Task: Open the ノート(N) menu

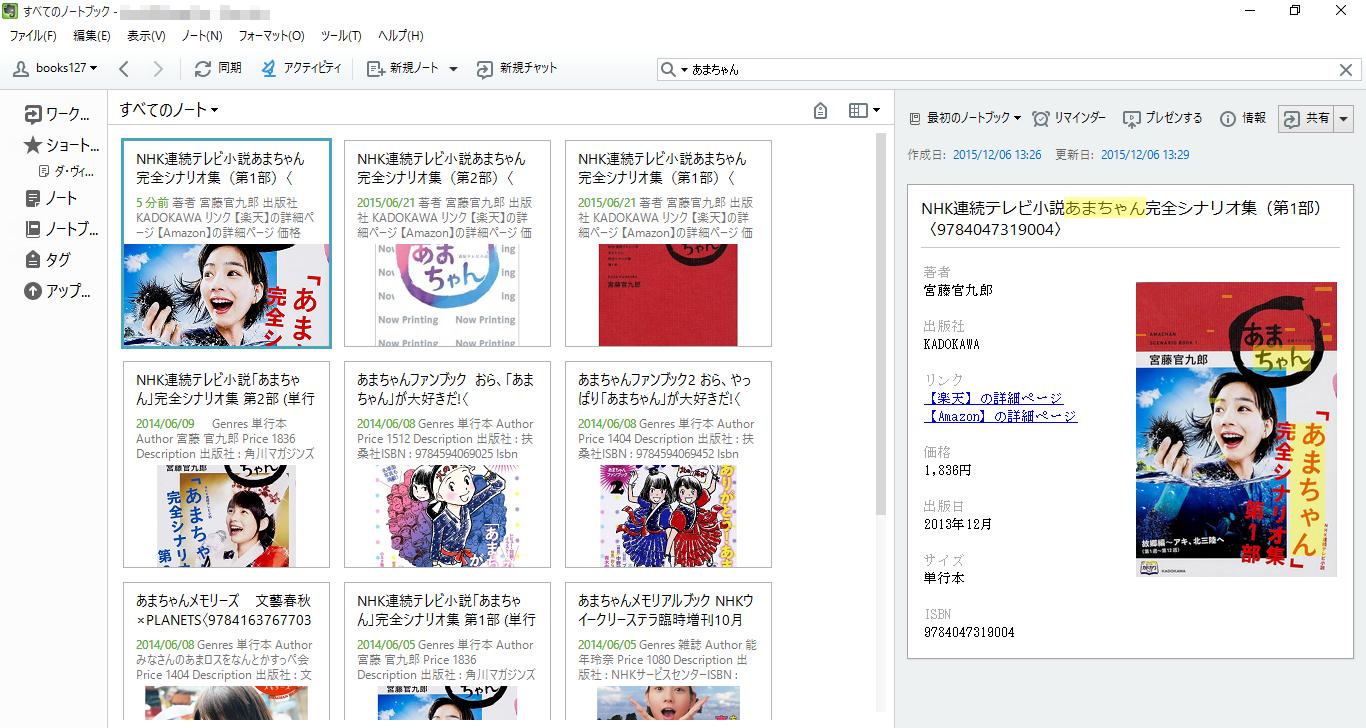Action: click(x=202, y=36)
